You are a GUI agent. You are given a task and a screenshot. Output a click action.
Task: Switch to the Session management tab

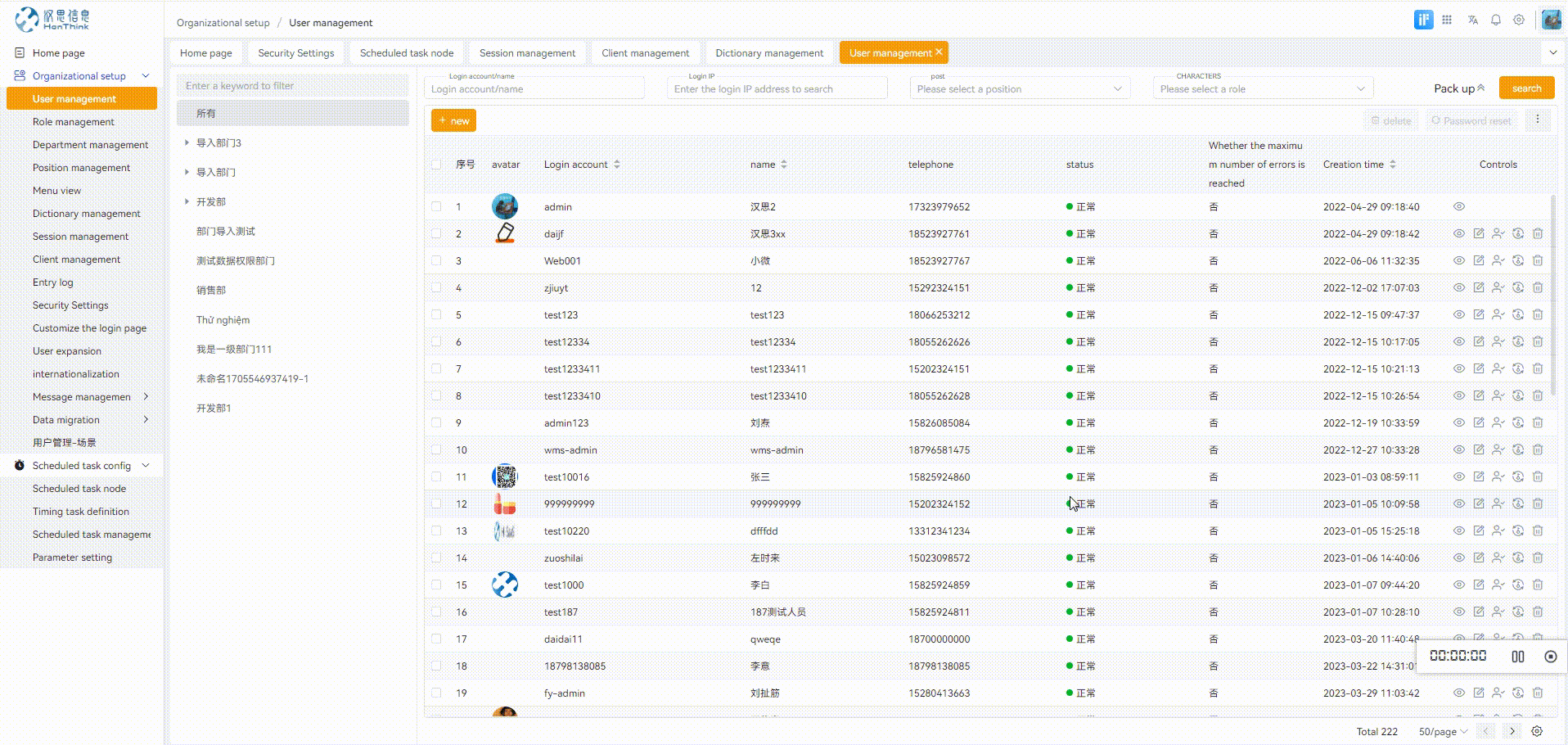(x=527, y=53)
